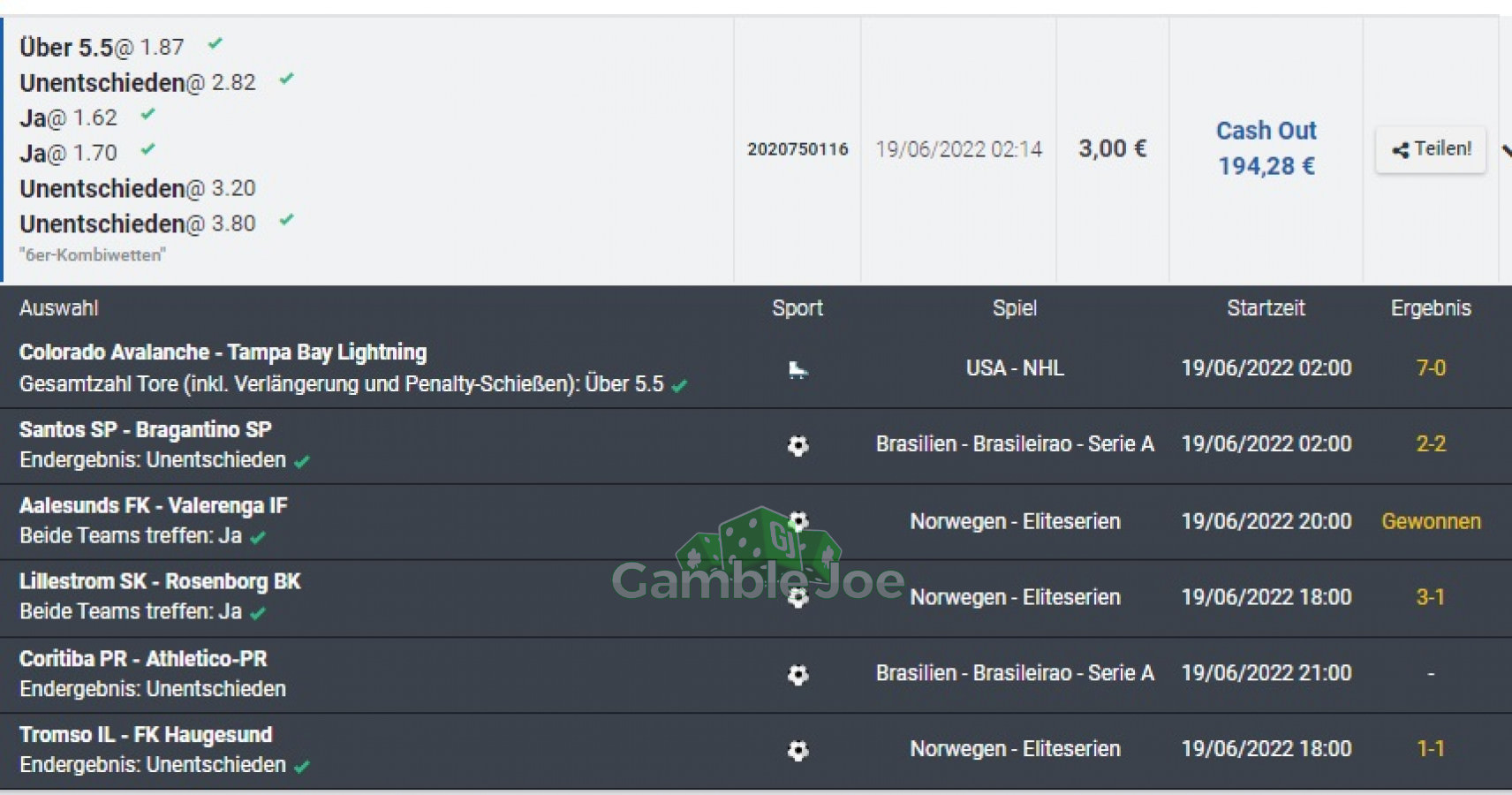Open Aalesunds FK - Valerenga IF match

pyautogui.click(x=154, y=506)
